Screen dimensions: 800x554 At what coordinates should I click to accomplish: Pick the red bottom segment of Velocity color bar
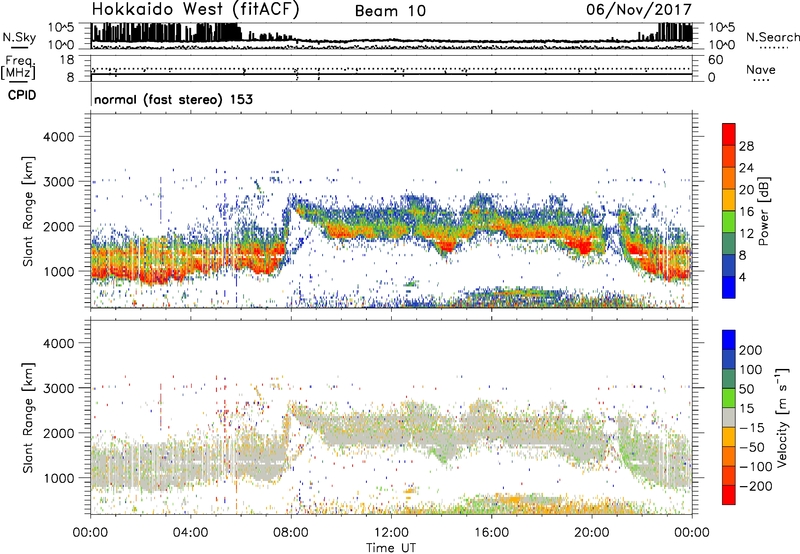click(729, 495)
